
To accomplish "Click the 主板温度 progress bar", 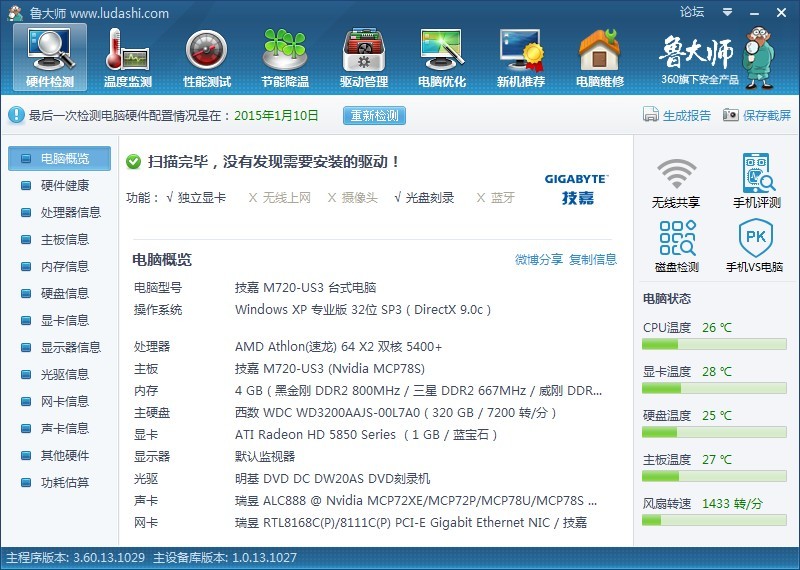I will point(714,476).
